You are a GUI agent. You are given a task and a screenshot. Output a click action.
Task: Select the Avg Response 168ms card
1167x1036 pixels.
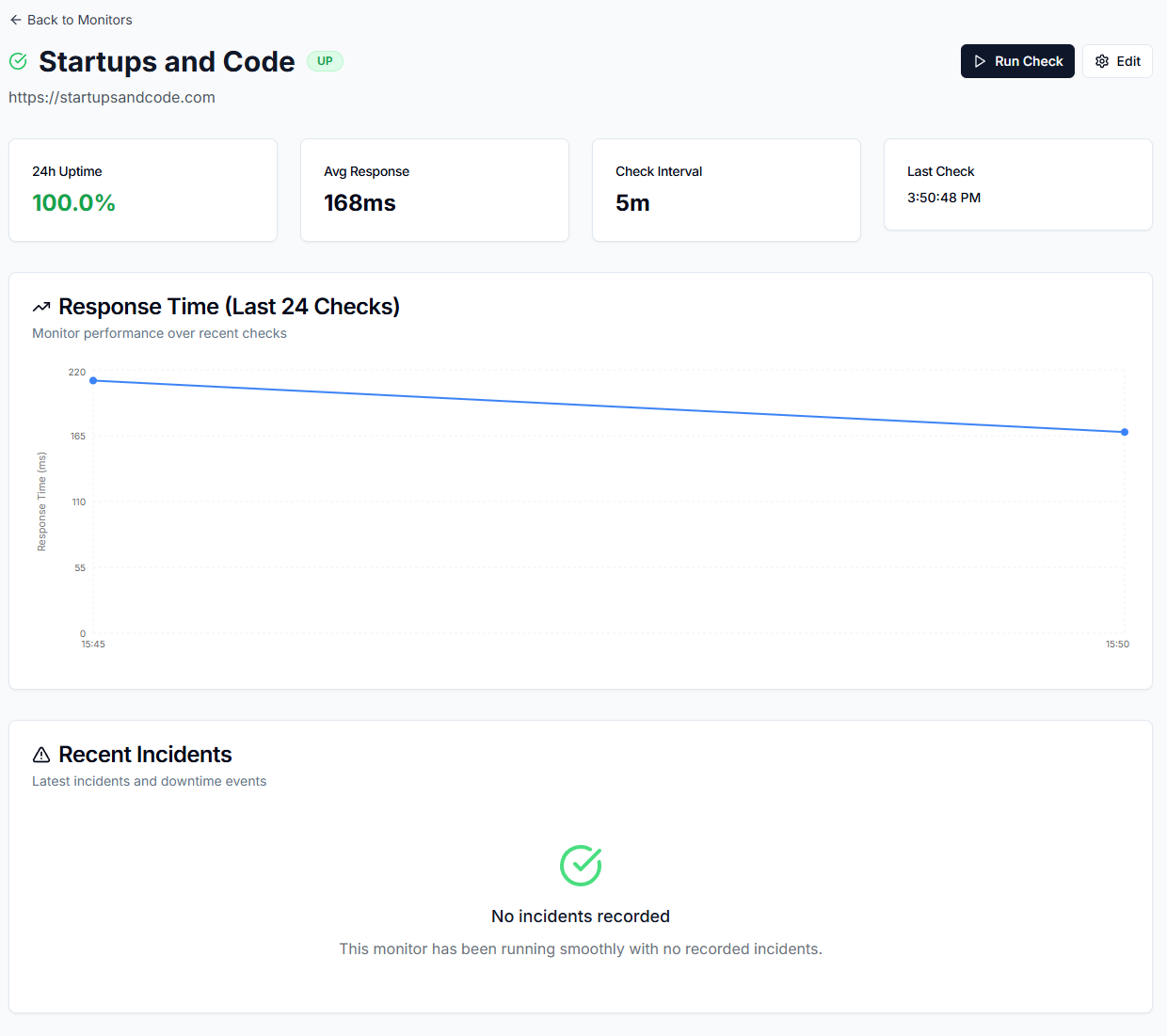click(x=435, y=190)
